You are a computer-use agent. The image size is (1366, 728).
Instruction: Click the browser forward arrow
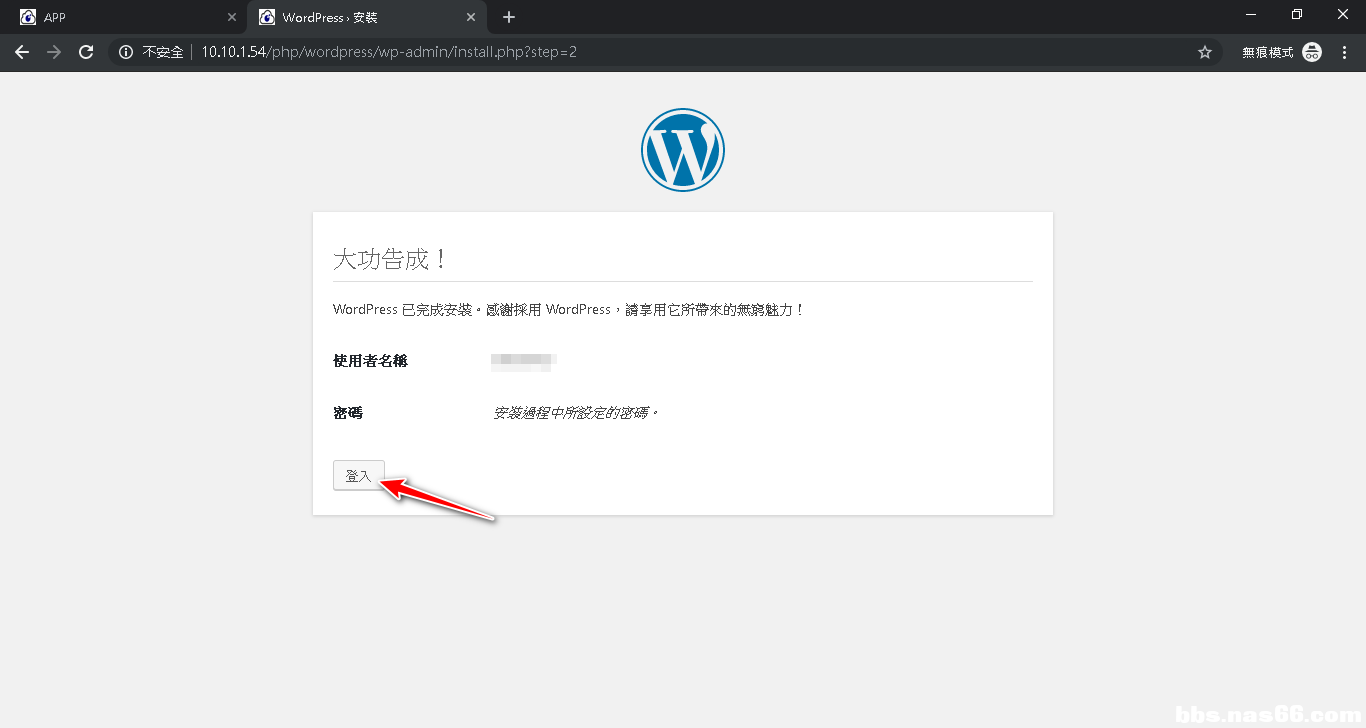click(54, 52)
